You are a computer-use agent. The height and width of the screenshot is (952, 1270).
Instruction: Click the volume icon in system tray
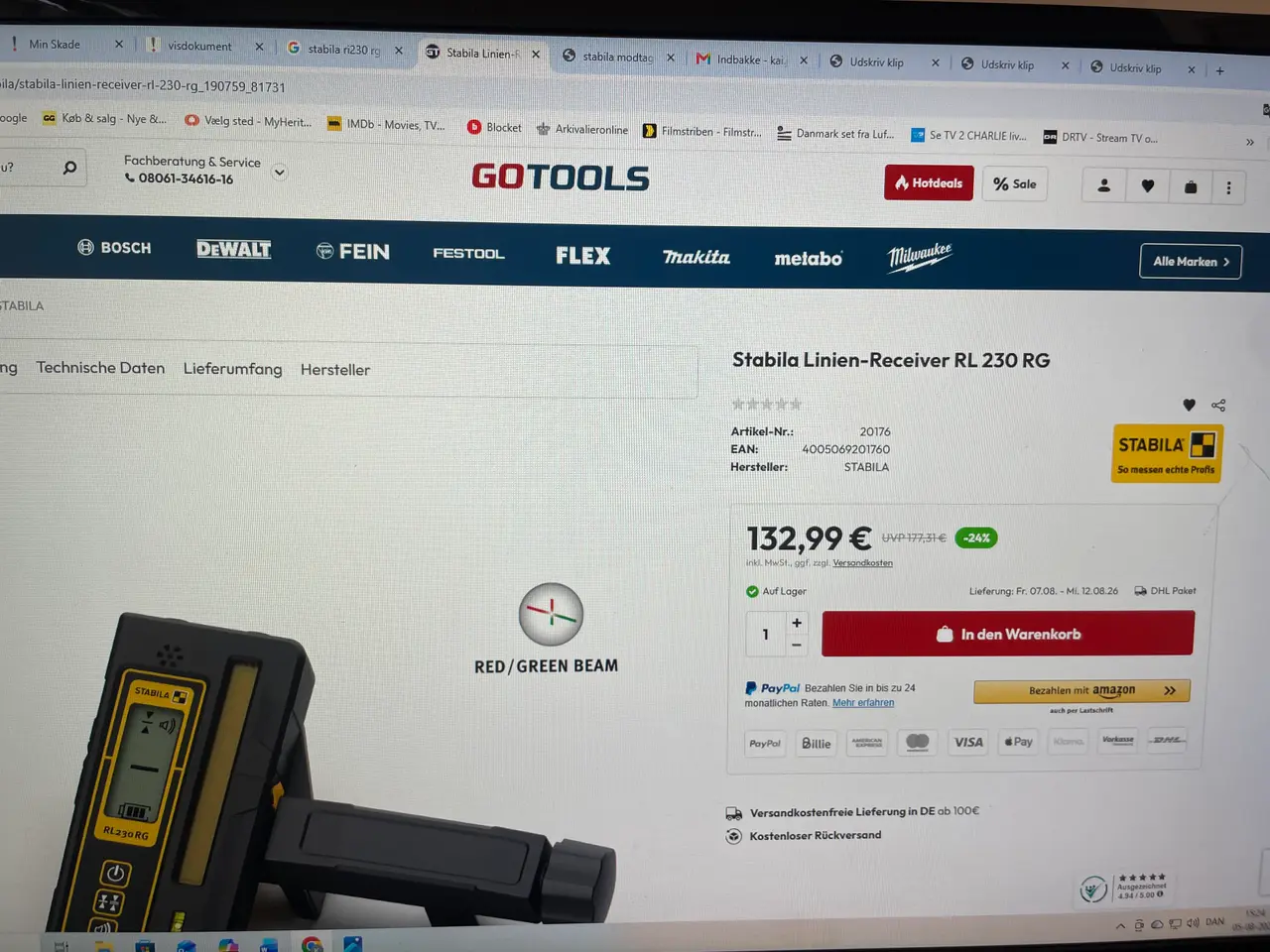(1191, 923)
